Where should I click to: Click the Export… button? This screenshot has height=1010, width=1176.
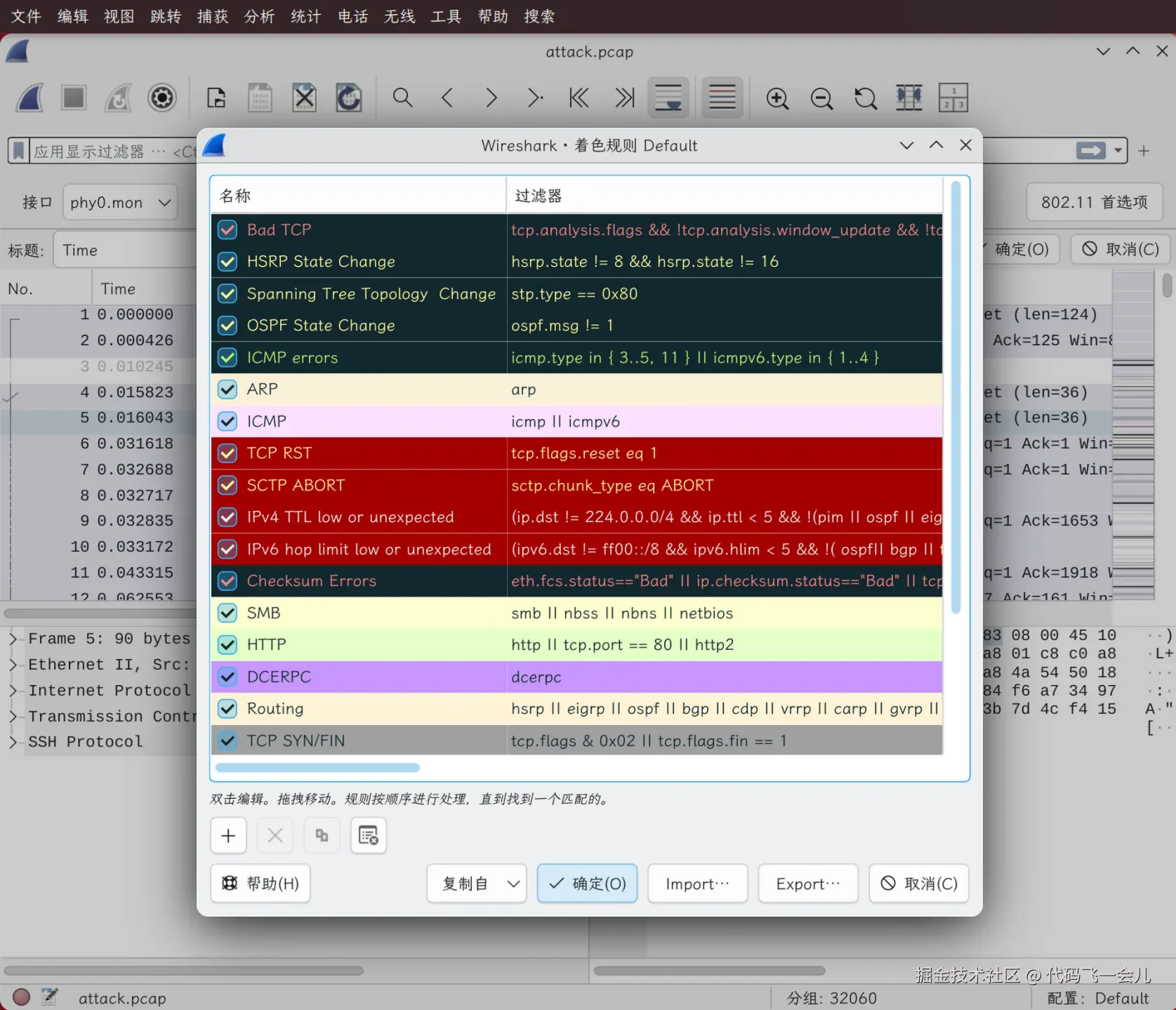[808, 883]
